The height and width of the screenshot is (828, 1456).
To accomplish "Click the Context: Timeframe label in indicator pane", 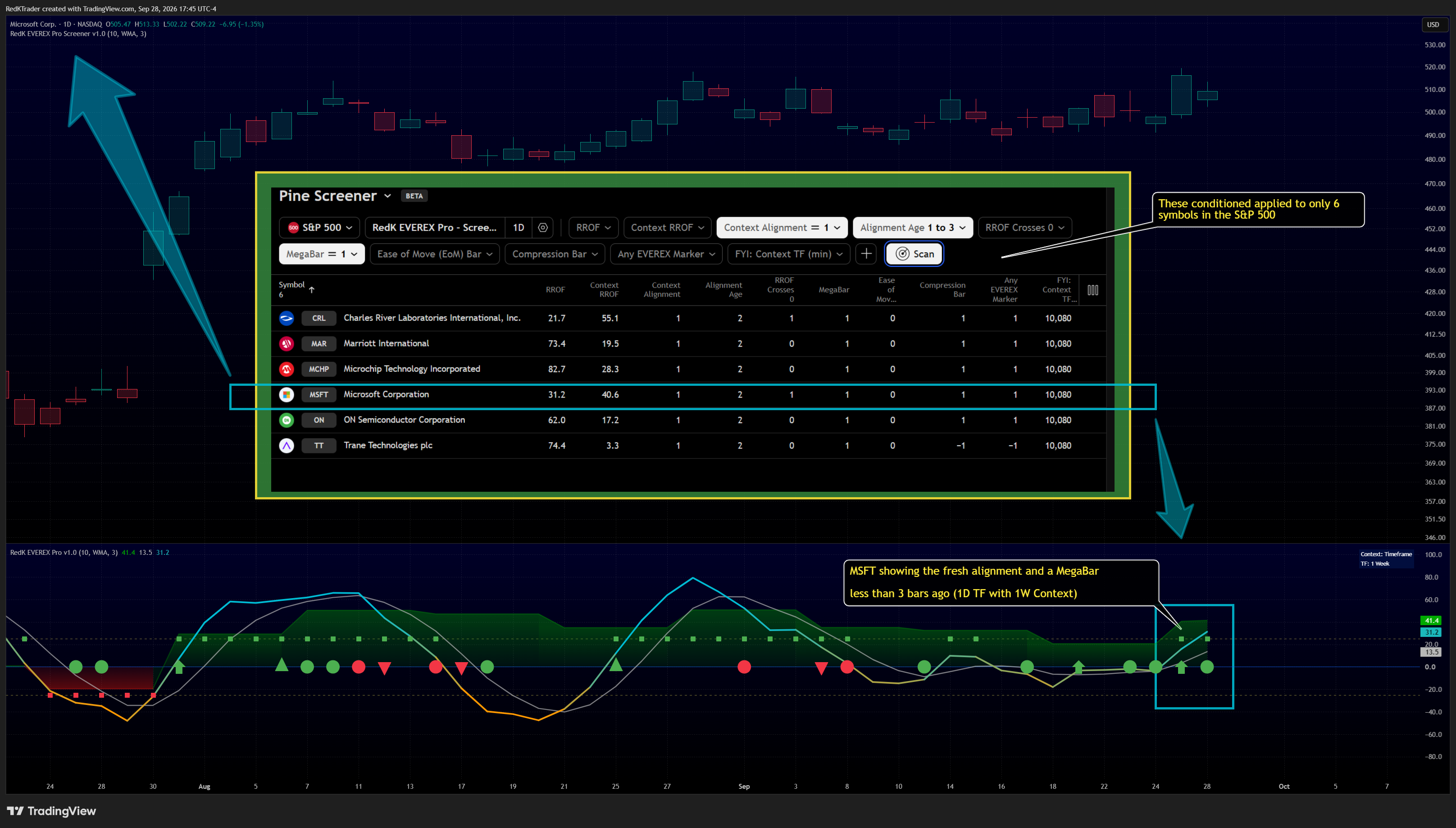I will pos(1386,554).
